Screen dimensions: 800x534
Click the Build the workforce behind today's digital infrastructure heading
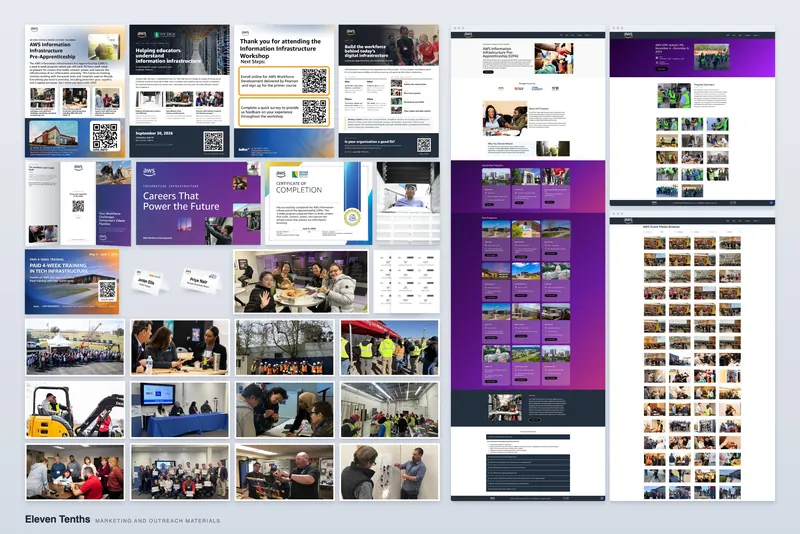(x=365, y=50)
